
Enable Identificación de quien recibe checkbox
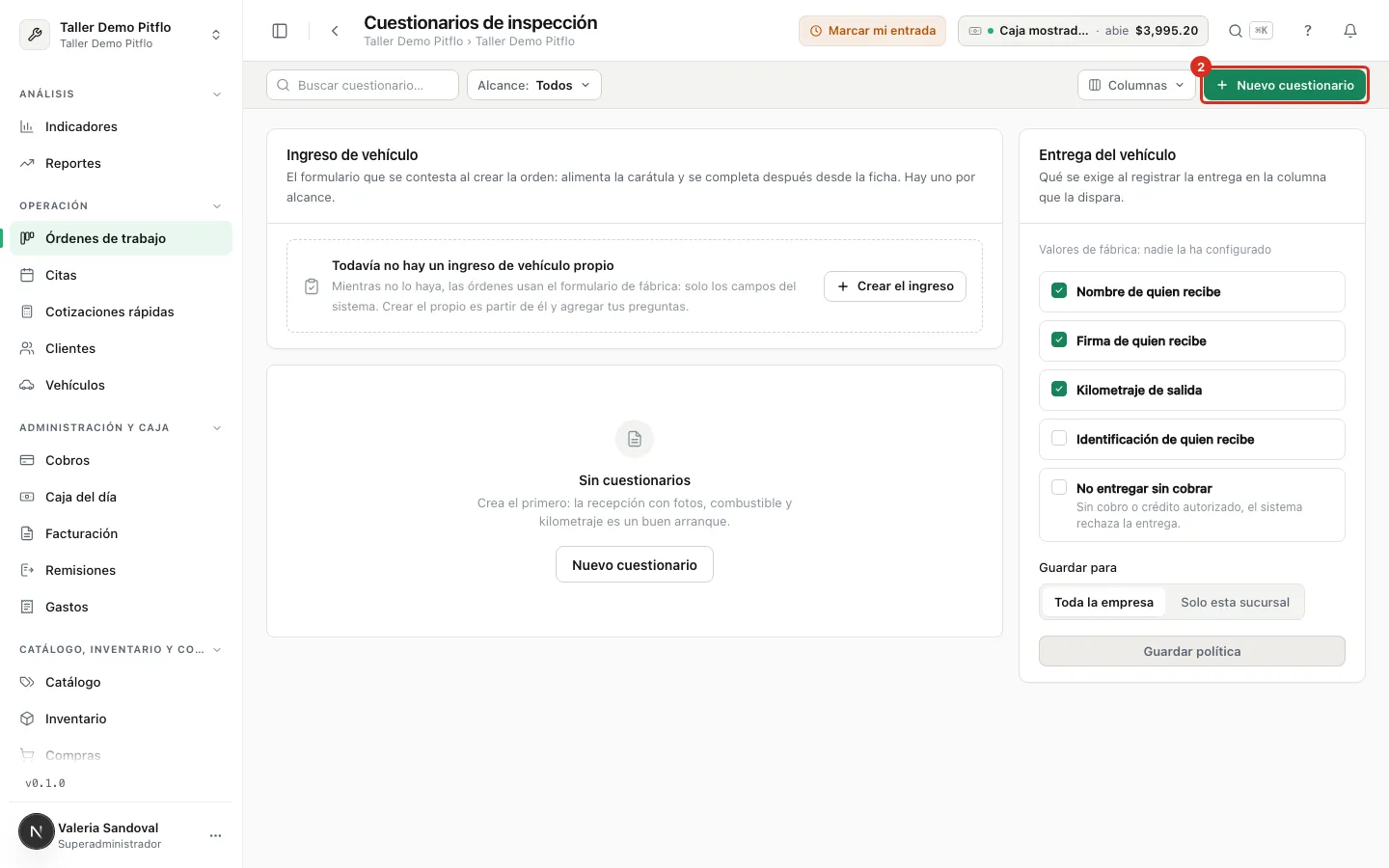1059,439
